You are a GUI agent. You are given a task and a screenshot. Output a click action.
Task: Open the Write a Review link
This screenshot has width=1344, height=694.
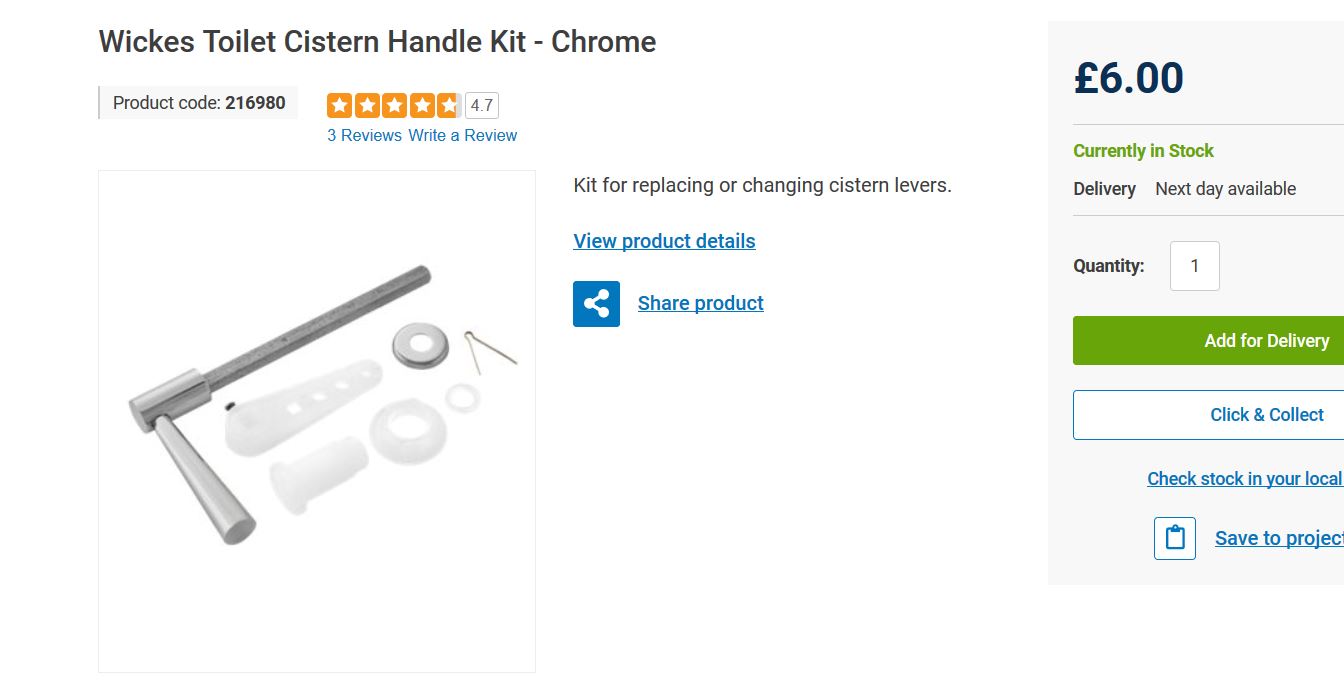(462, 135)
